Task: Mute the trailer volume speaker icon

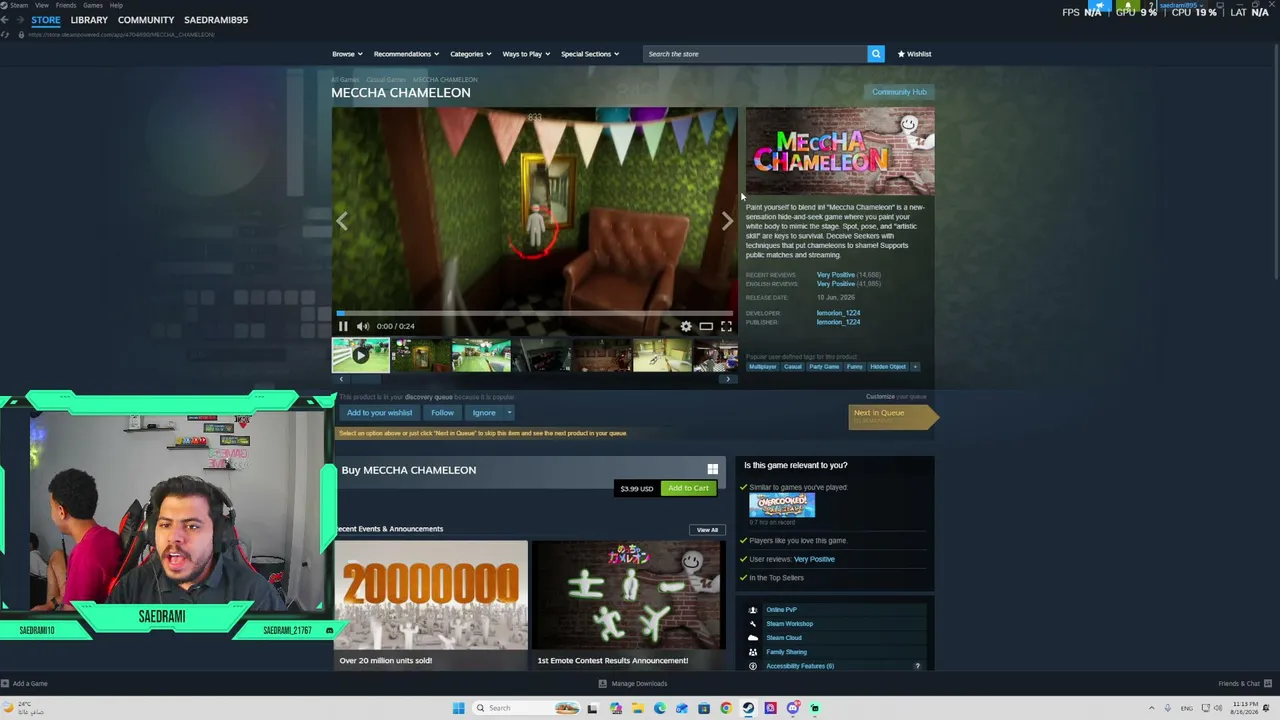Action: [363, 326]
